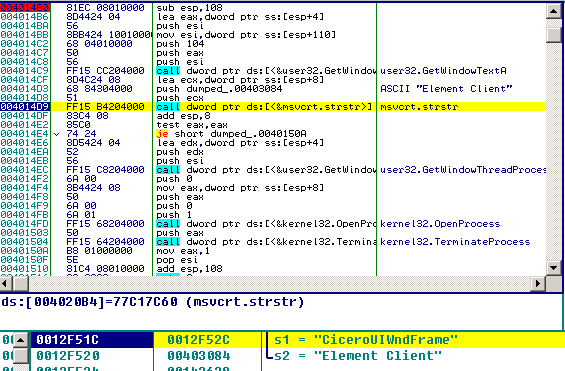Select hex bytes FF15 CC204000

click(x=105, y=71)
